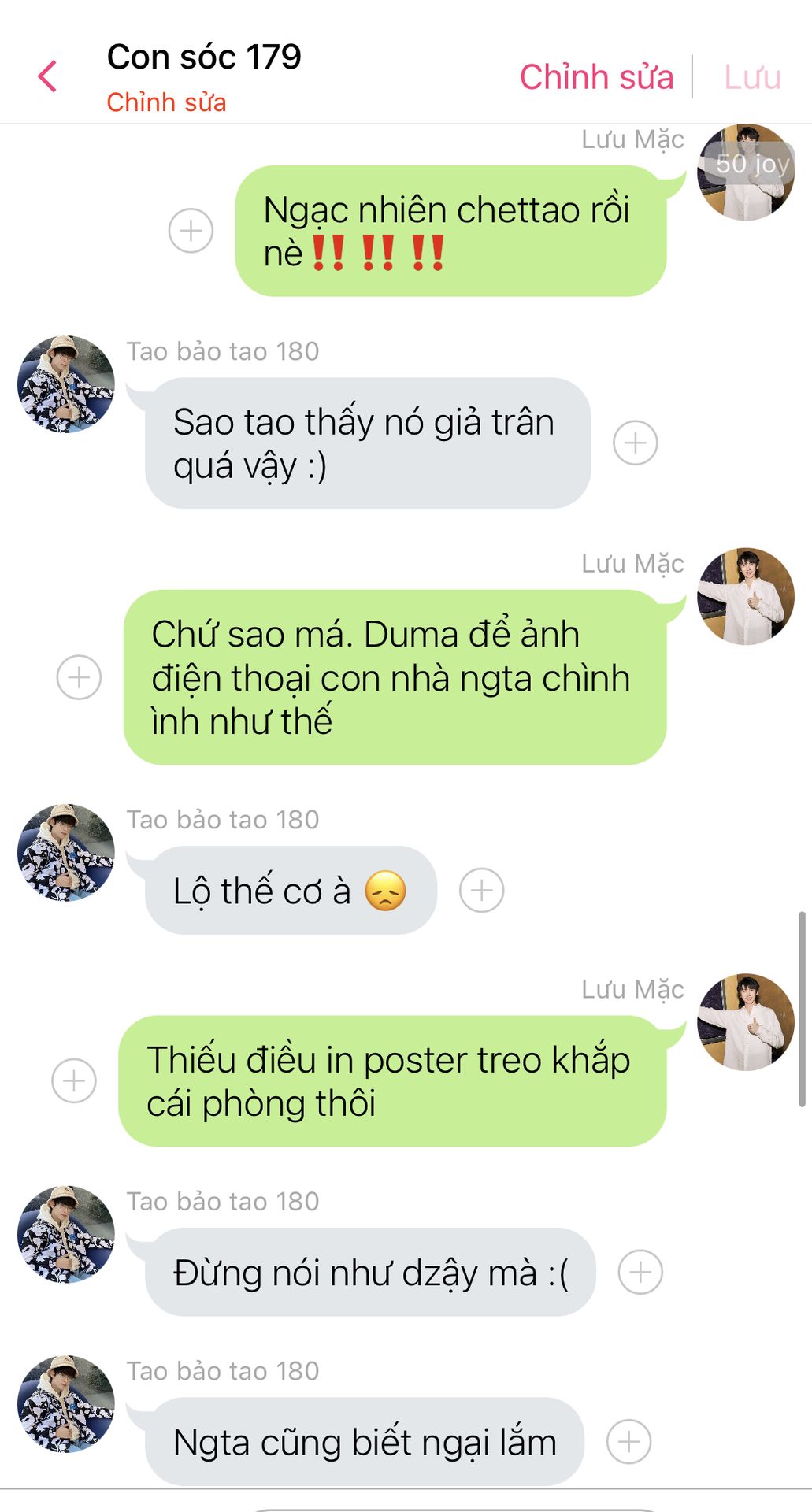
Task: Click the chat scrollbar on the right edge
Action: [x=802, y=1009]
